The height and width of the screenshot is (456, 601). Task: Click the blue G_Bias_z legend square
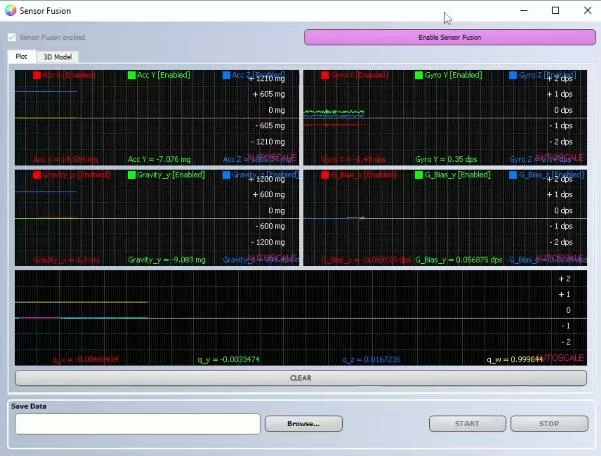pyautogui.click(x=513, y=175)
